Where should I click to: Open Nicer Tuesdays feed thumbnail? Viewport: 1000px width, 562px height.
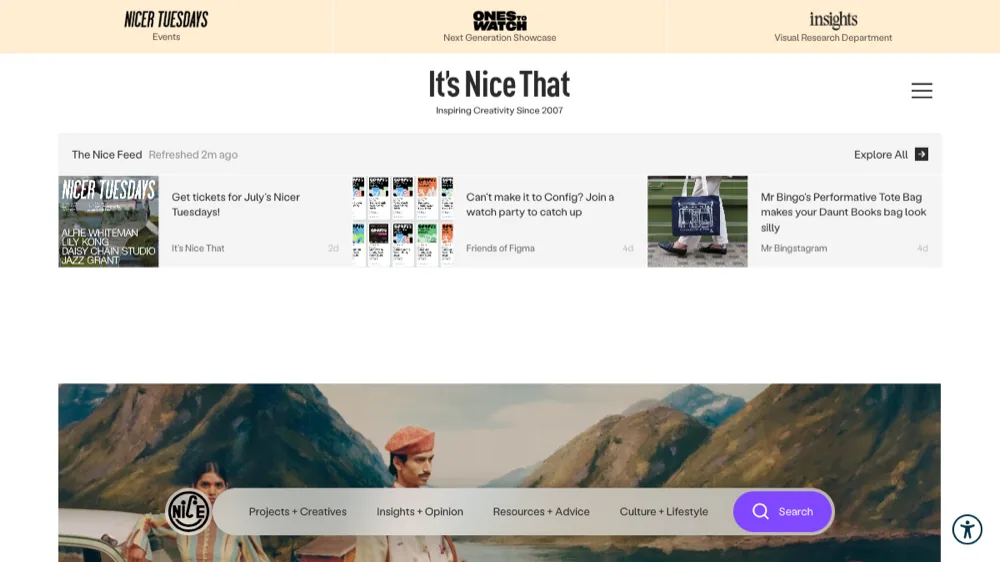(108, 221)
